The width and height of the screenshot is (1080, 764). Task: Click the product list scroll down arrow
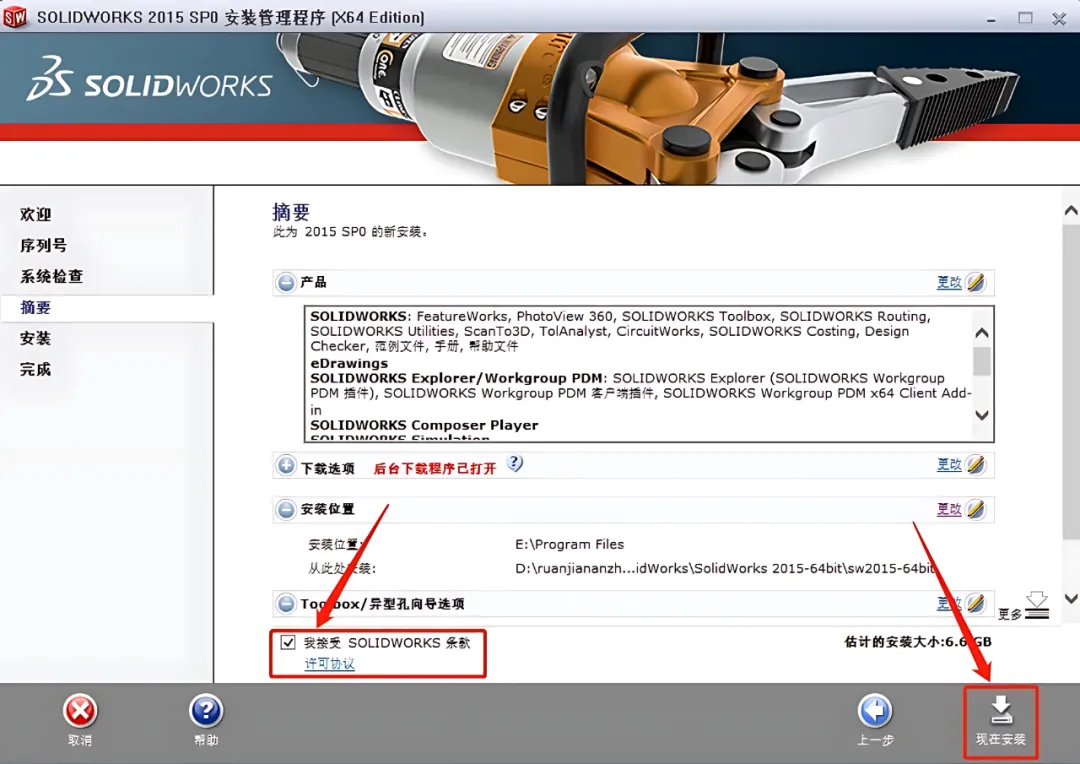(x=982, y=415)
